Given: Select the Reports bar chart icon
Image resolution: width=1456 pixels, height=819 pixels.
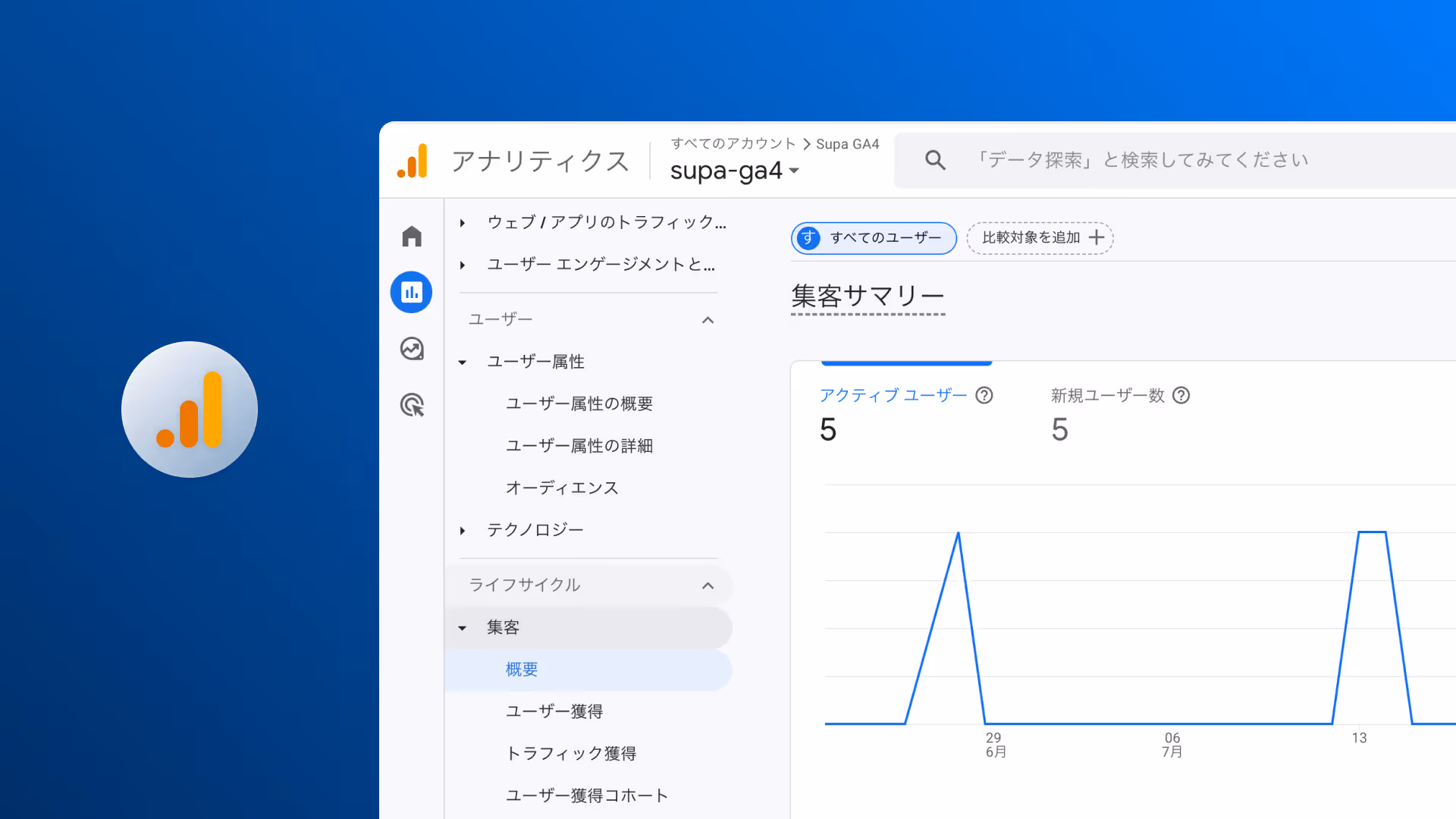Looking at the screenshot, I should 412,292.
